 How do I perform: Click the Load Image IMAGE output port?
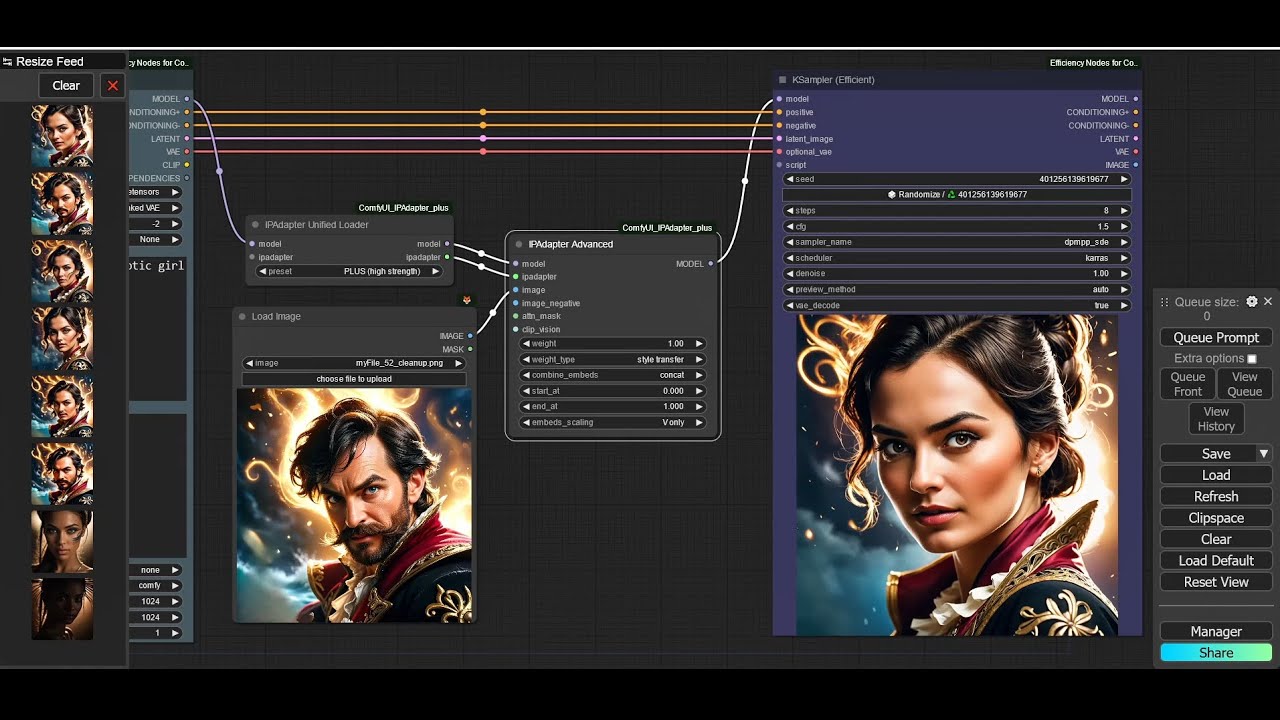point(470,337)
